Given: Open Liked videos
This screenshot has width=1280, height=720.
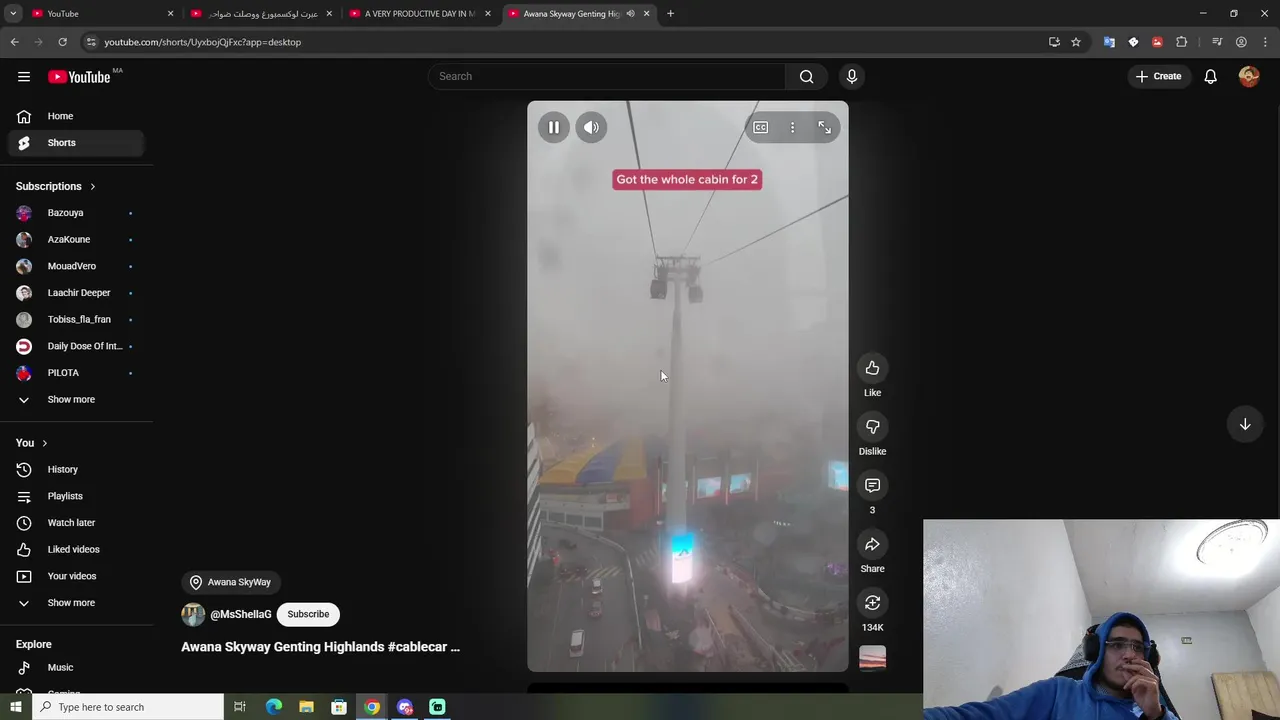Looking at the screenshot, I should [76, 550].
